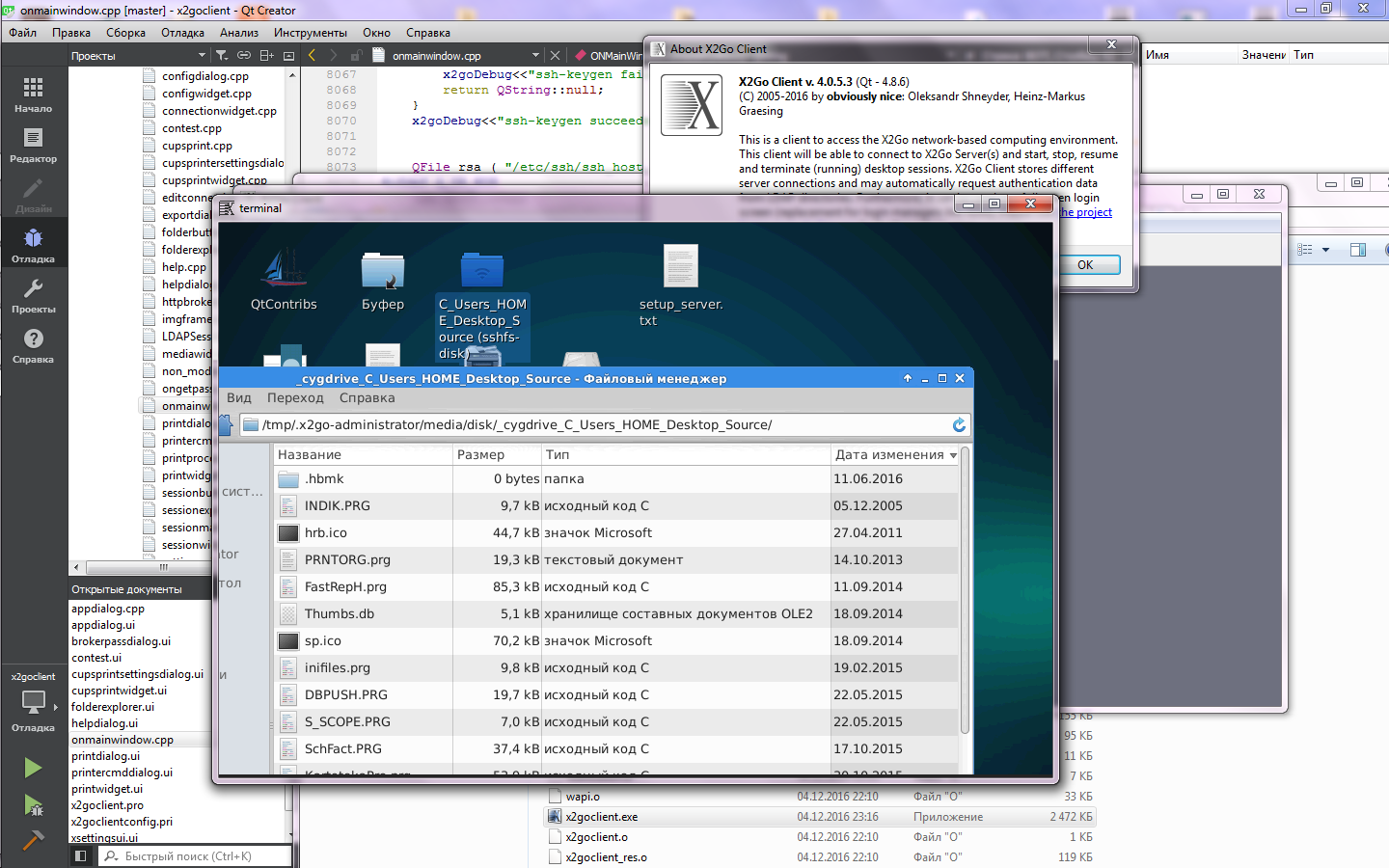The height and width of the screenshot is (868, 1389).
Task: Select the .hbmk folder row
Action: point(616,478)
